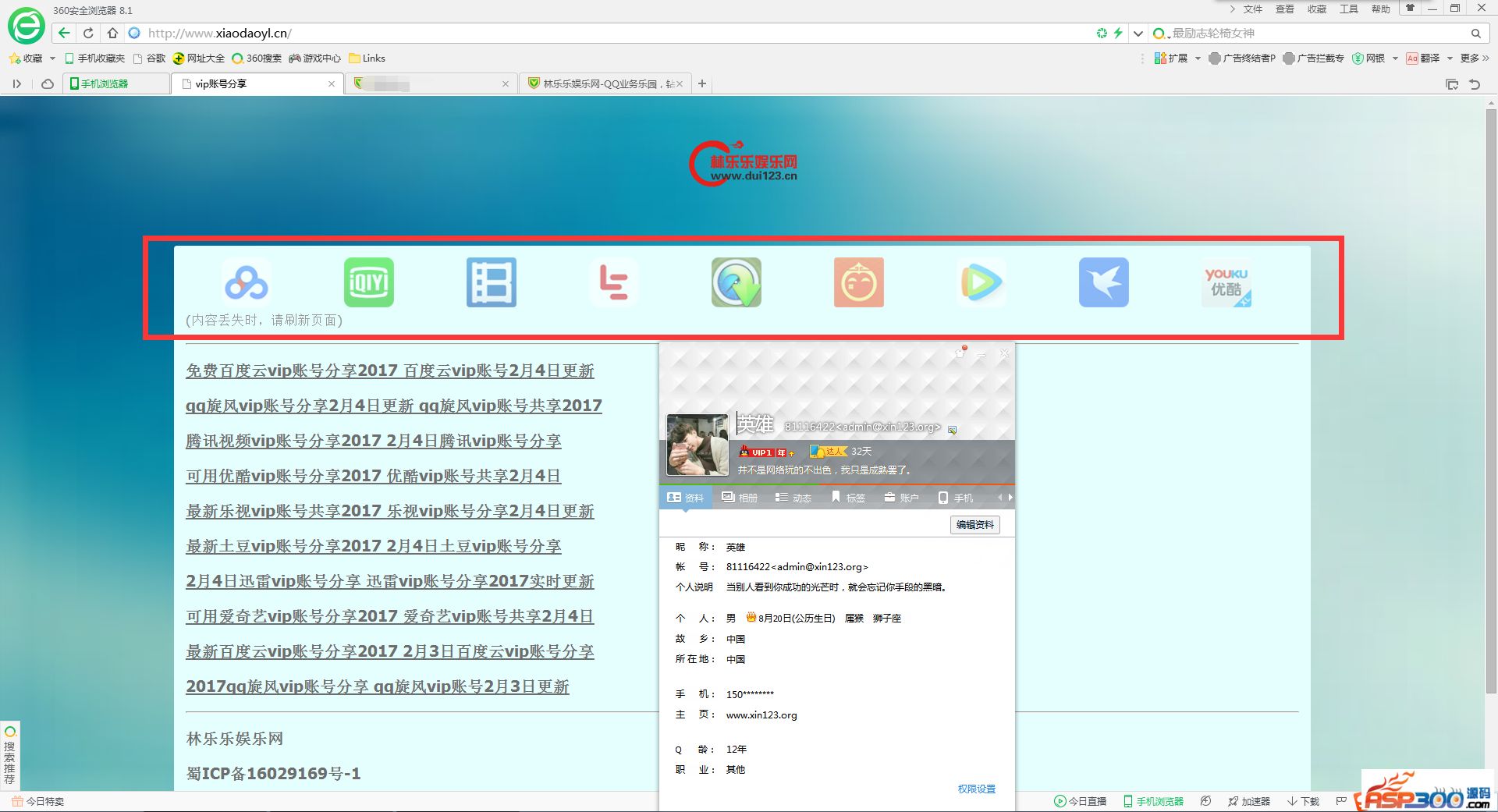Image resolution: width=1498 pixels, height=812 pixels.
Task: Go back with the browser back arrow
Action: tap(65, 33)
